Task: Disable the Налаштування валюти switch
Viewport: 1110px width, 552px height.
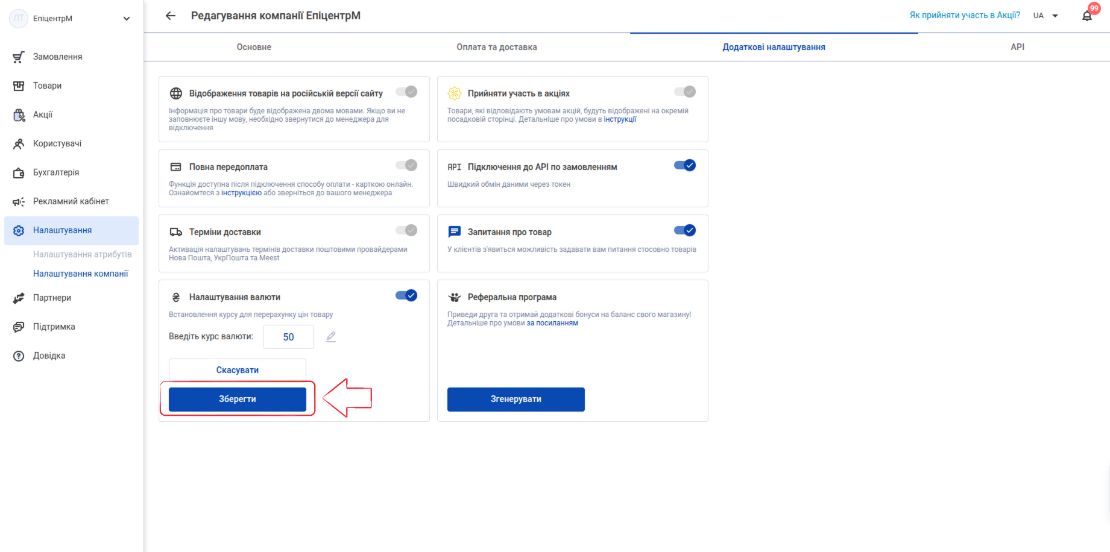Action: 406,295
